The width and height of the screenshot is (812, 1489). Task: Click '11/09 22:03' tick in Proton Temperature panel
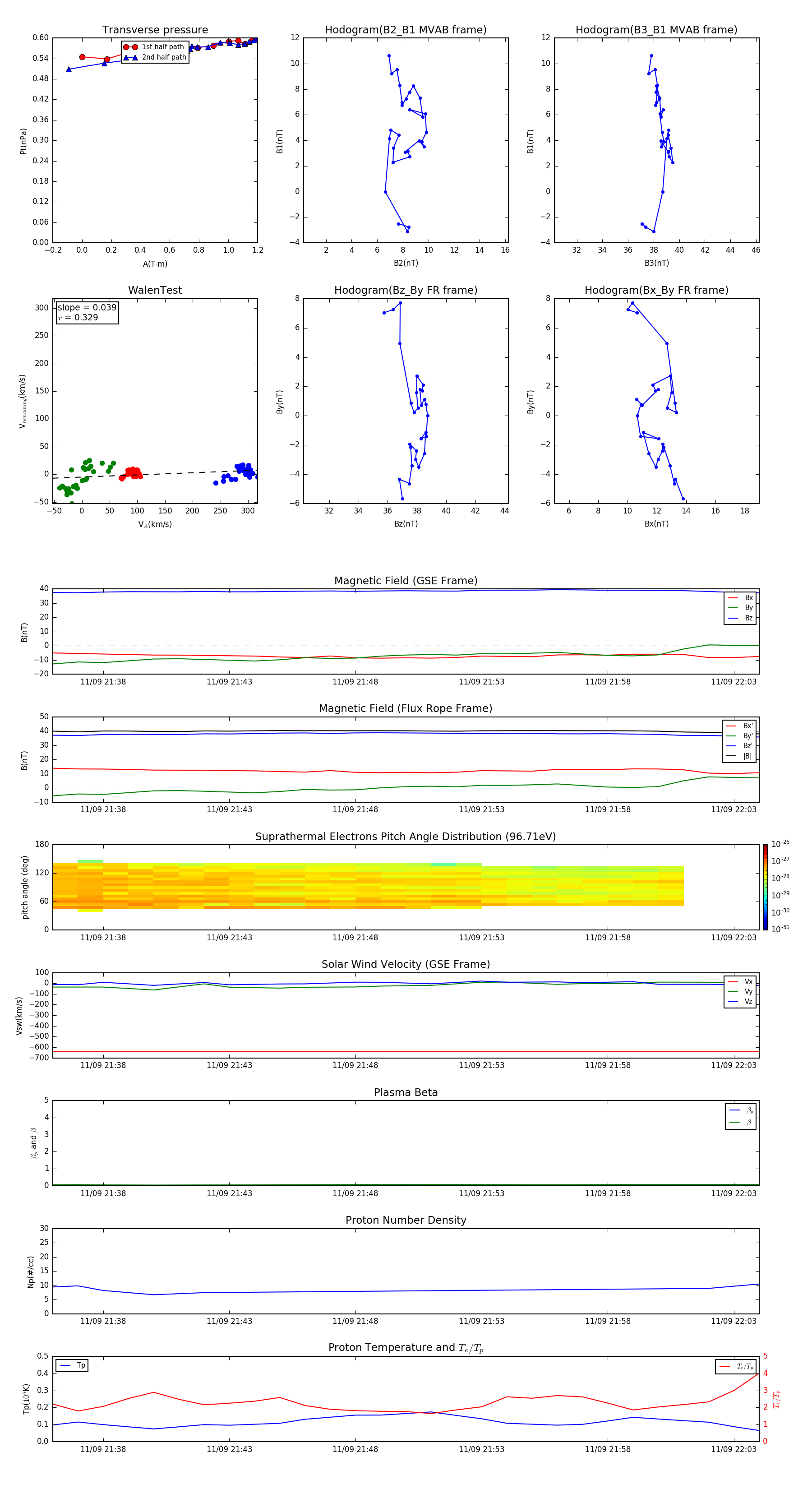(734, 1449)
